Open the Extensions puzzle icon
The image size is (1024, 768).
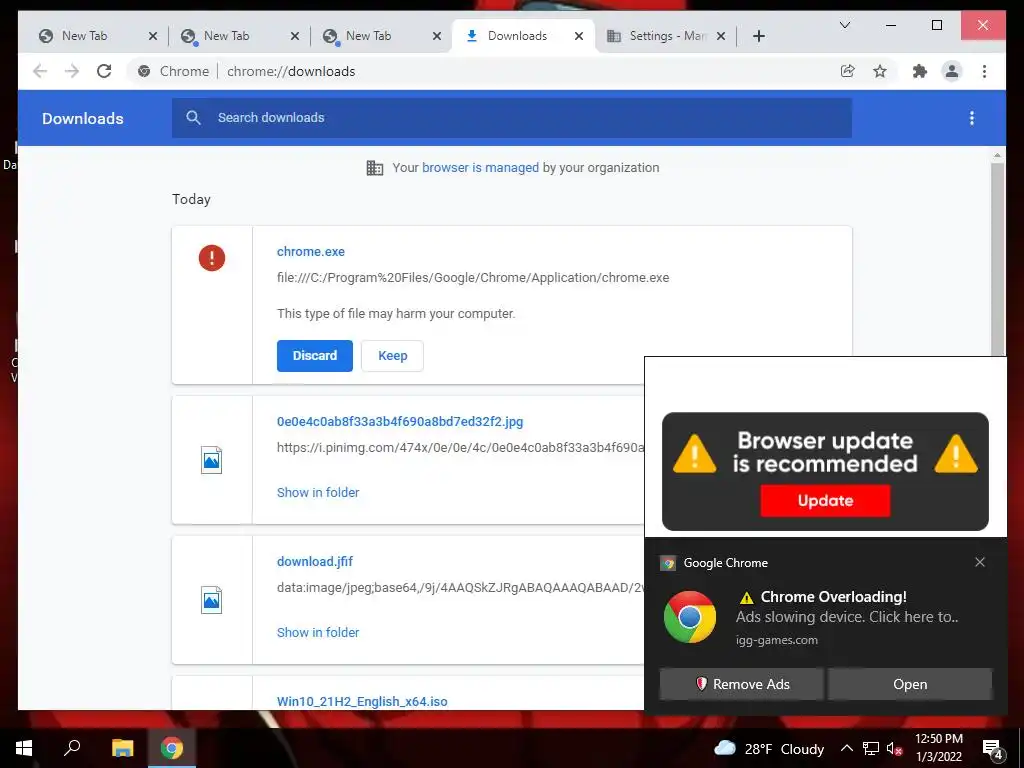tap(920, 71)
